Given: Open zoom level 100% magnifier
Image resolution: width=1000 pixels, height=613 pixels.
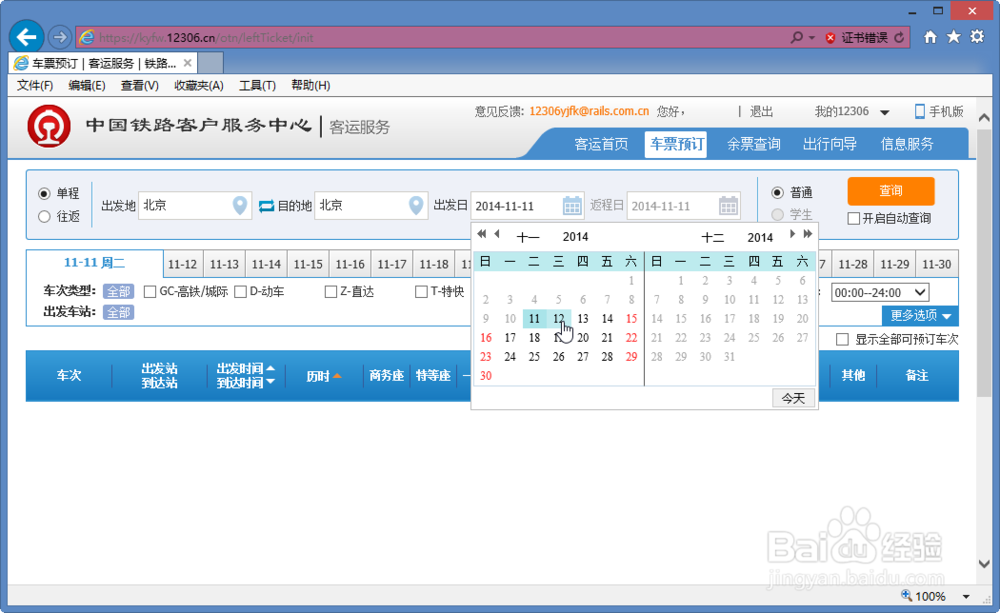Looking at the screenshot, I should point(906,596).
